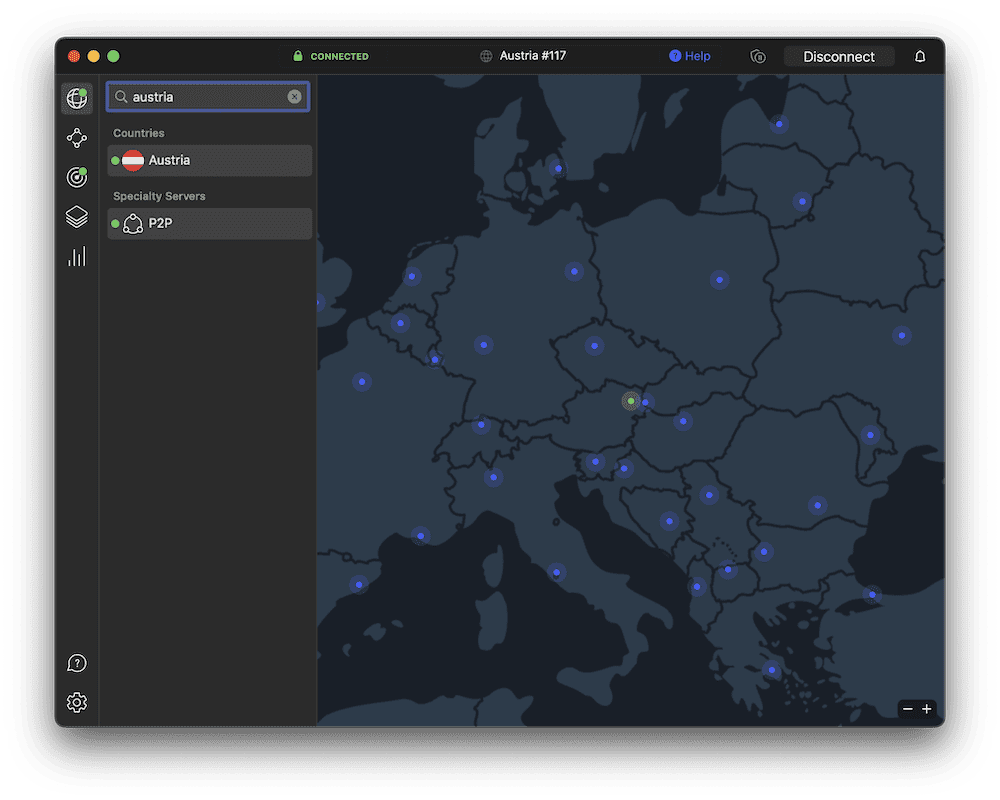Select the Romania server pin
The width and height of the screenshot is (1000, 800).
click(x=818, y=505)
